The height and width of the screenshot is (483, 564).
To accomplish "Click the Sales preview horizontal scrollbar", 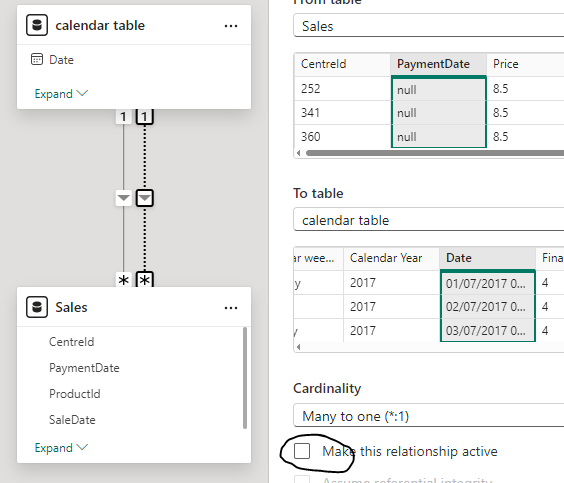I will (x=435, y=153).
